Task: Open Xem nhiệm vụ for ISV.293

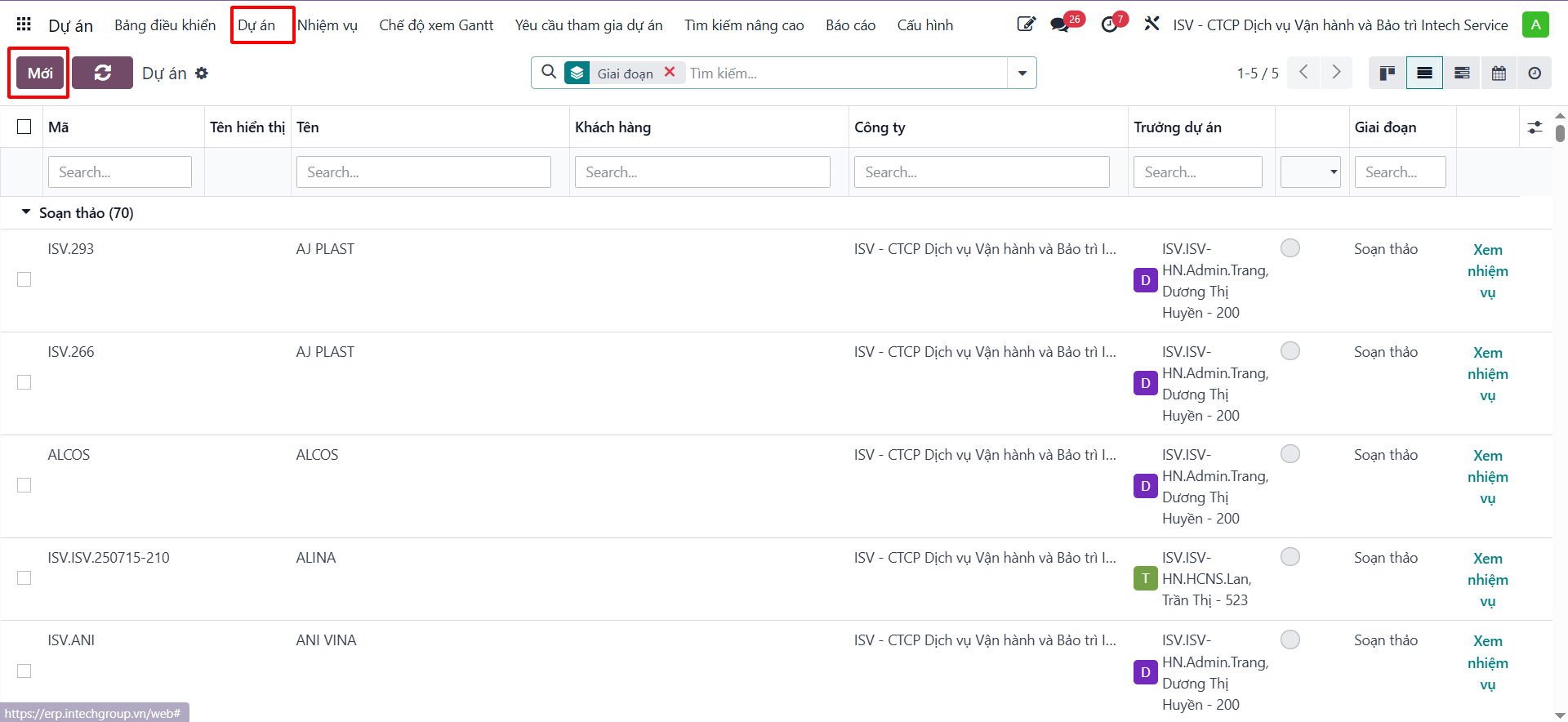Action: pos(1487,271)
